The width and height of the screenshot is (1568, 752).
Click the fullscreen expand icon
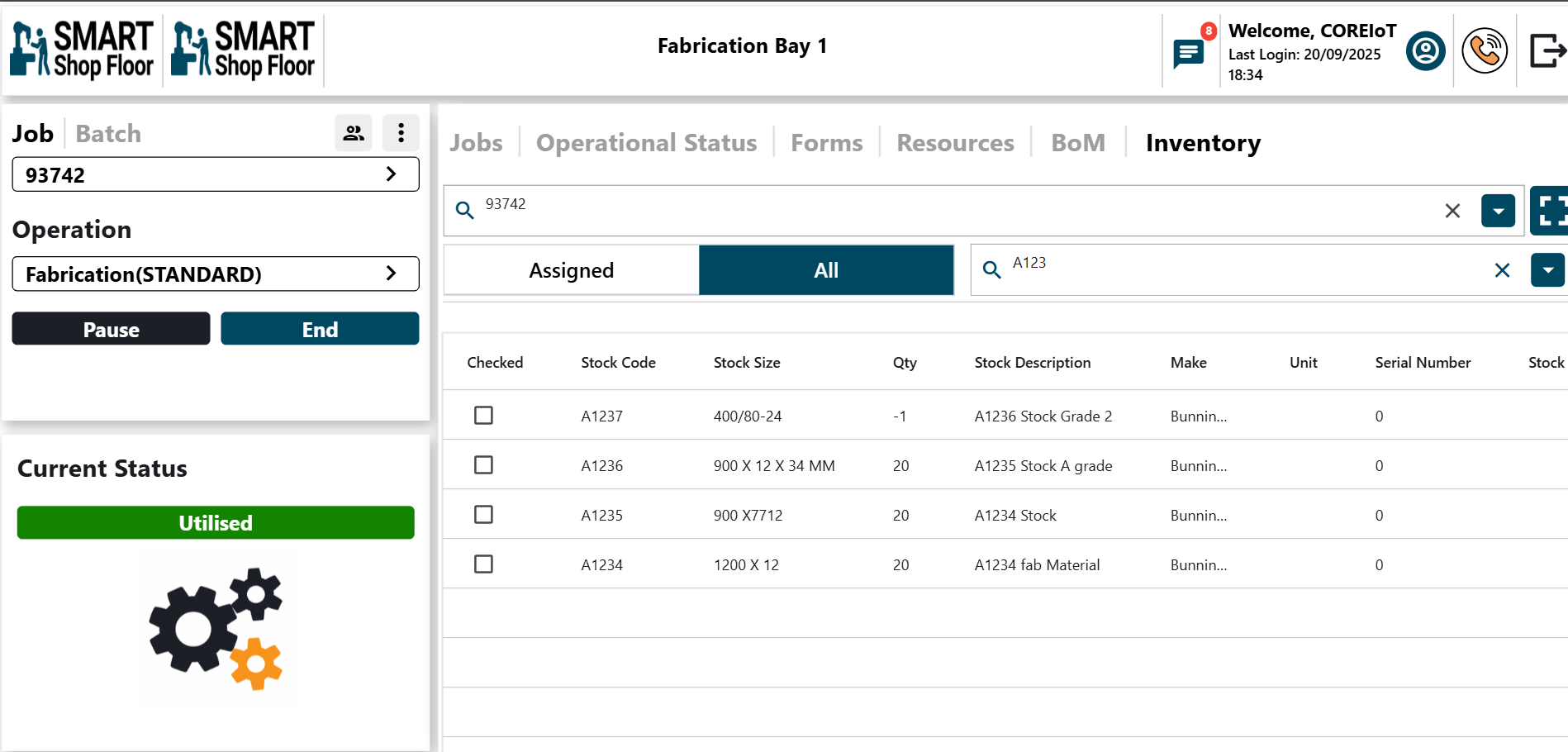[x=1550, y=211]
